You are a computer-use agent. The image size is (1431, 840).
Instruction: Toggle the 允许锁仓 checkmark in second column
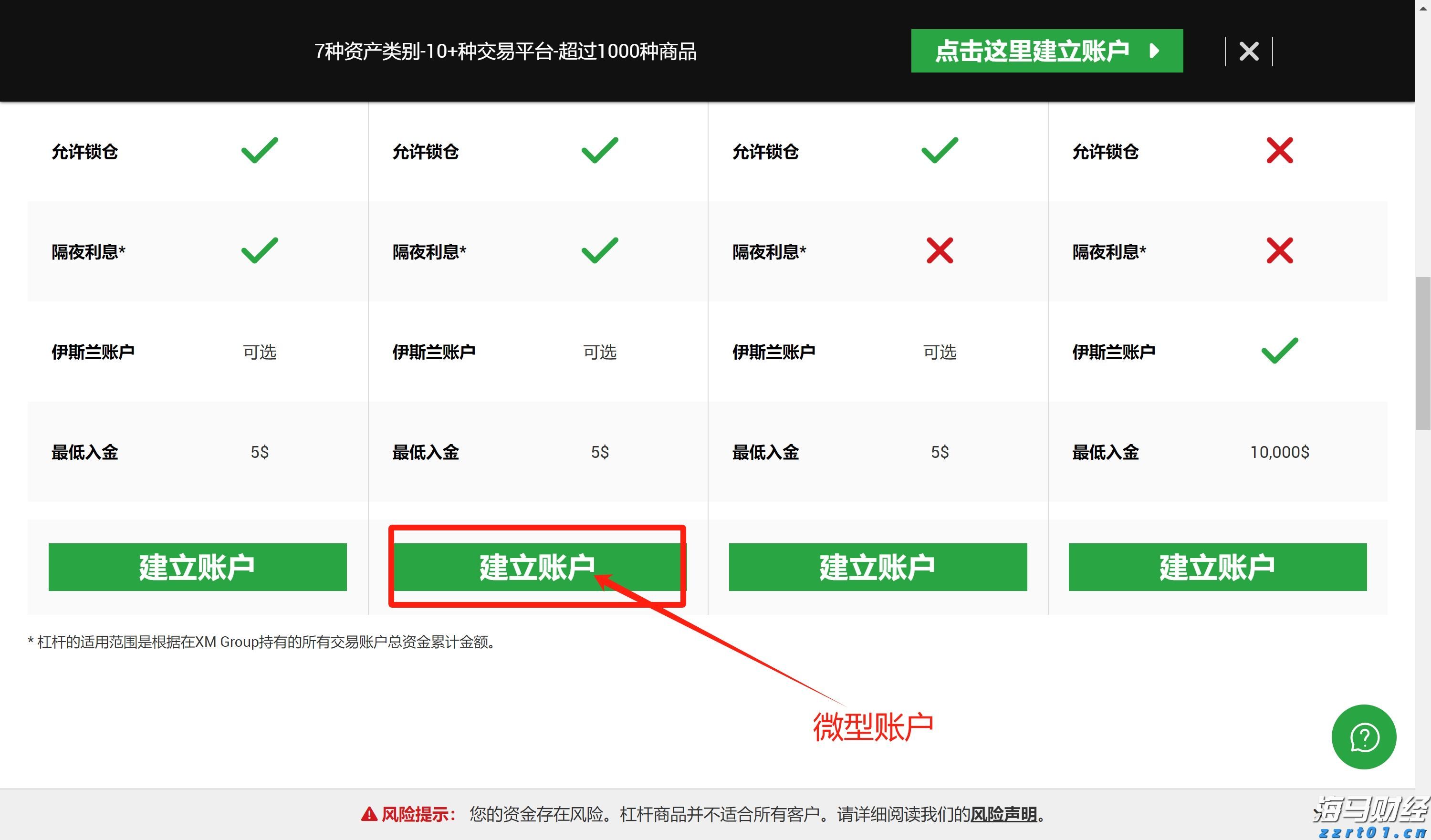[x=598, y=150]
